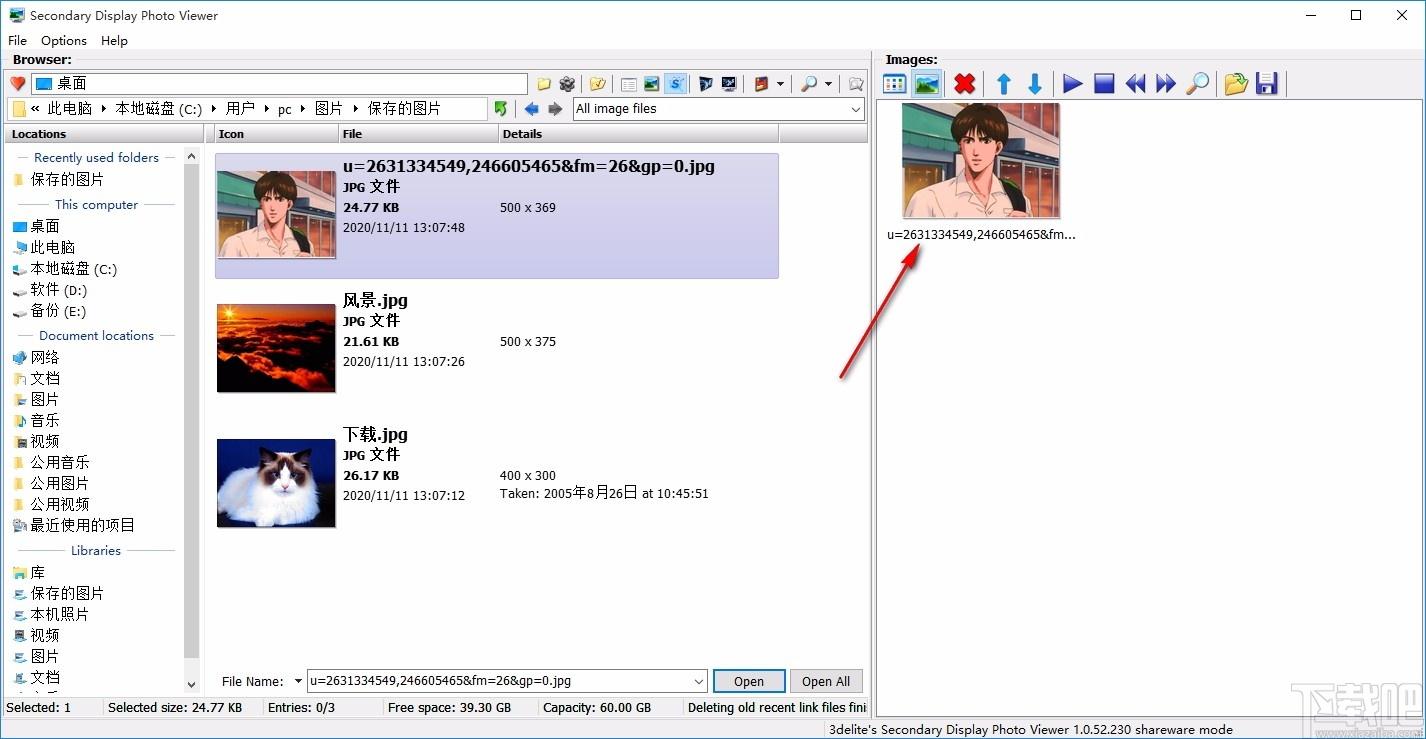Image resolution: width=1426 pixels, height=739 pixels.
Task: Select the 风景.jpg sunset thumbnail
Action: point(276,348)
